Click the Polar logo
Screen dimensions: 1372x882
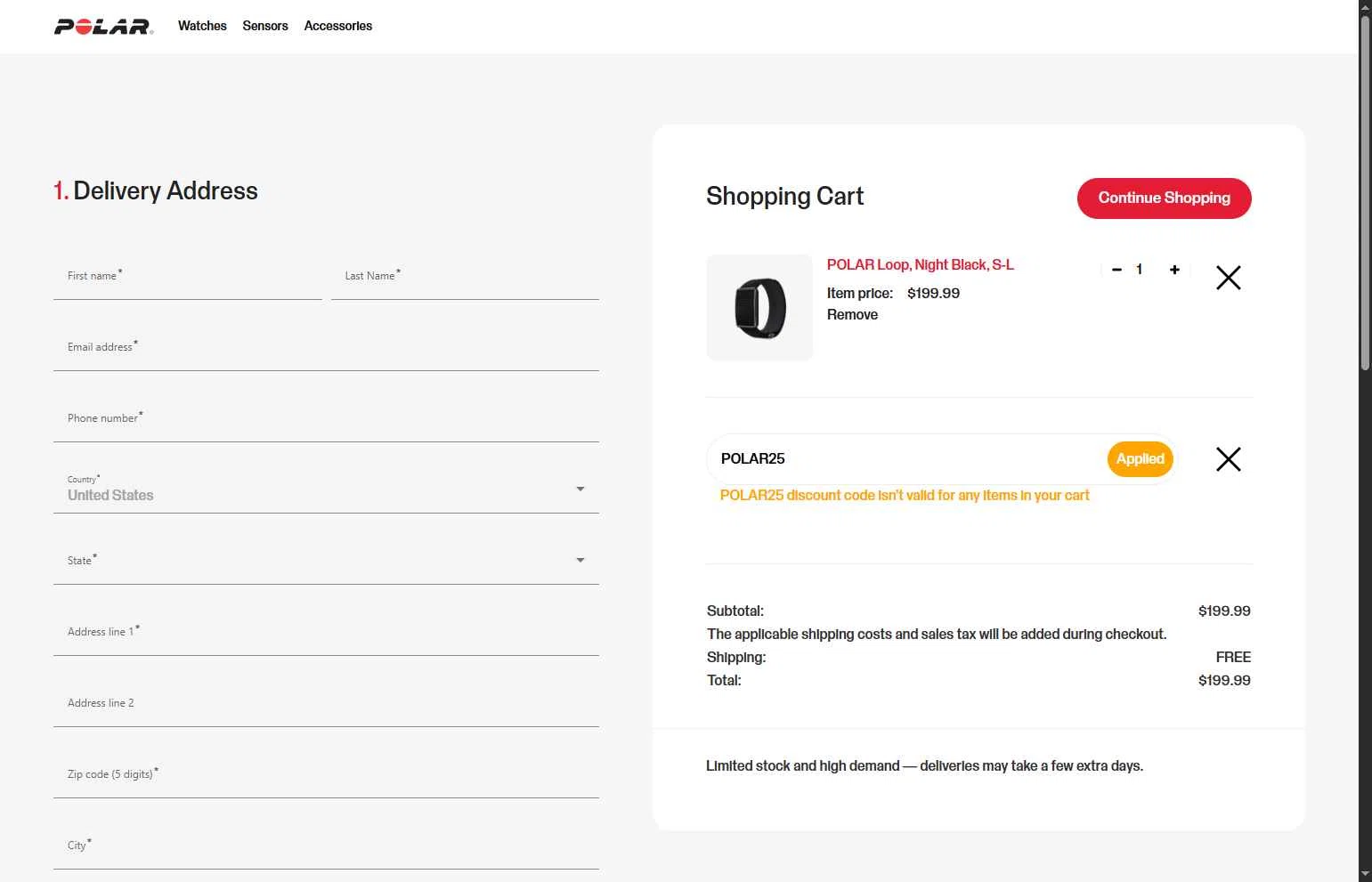point(103,27)
